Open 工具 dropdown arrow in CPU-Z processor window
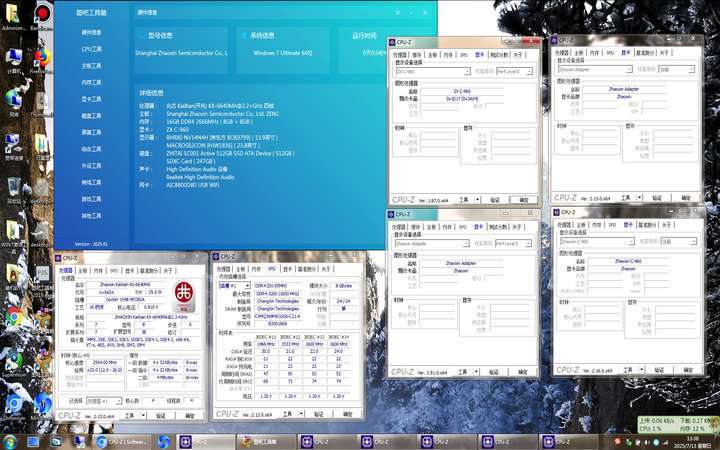The width and height of the screenshot is (720, 450). click(143, 416)
